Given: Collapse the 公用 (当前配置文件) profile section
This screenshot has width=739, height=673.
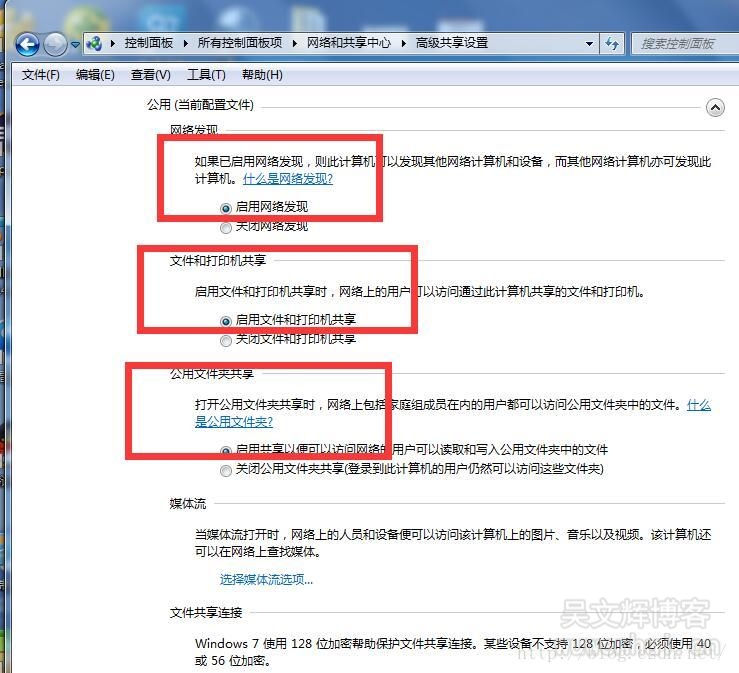Looking at the screenshot, I should point(714,107).
